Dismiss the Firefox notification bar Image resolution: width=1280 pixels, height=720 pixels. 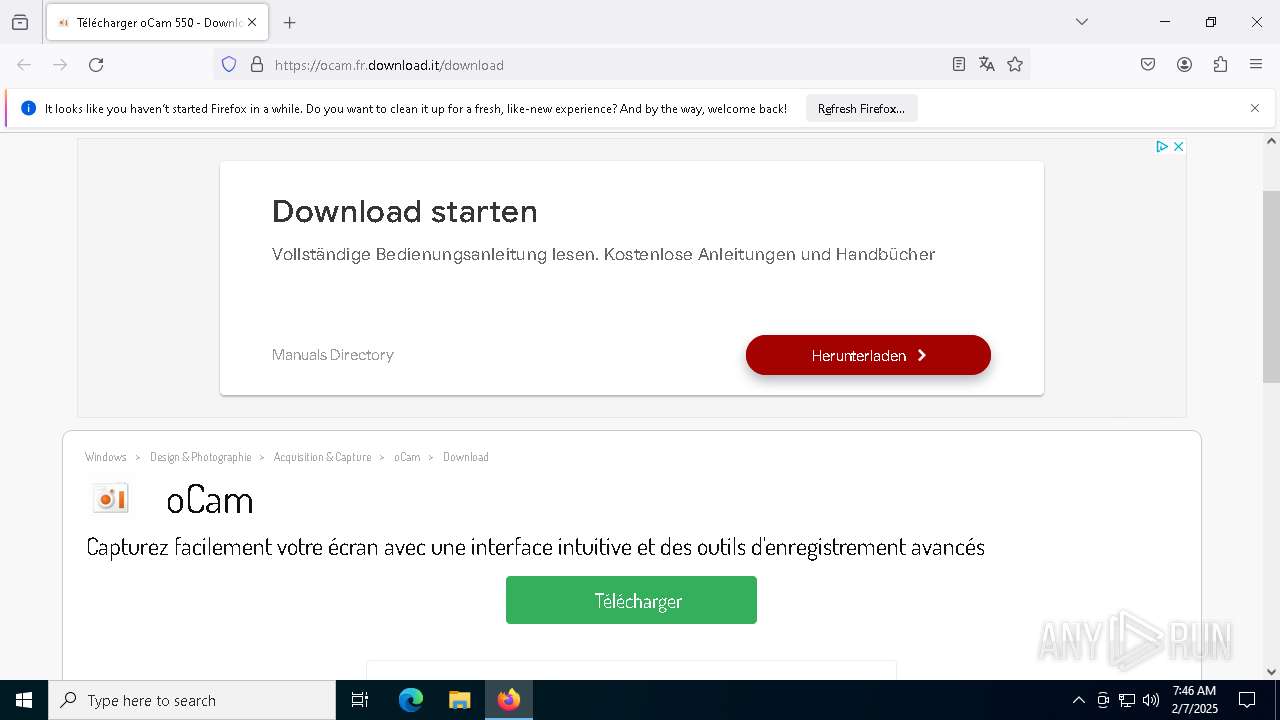pyautogui.click(x=1255, y=108)
